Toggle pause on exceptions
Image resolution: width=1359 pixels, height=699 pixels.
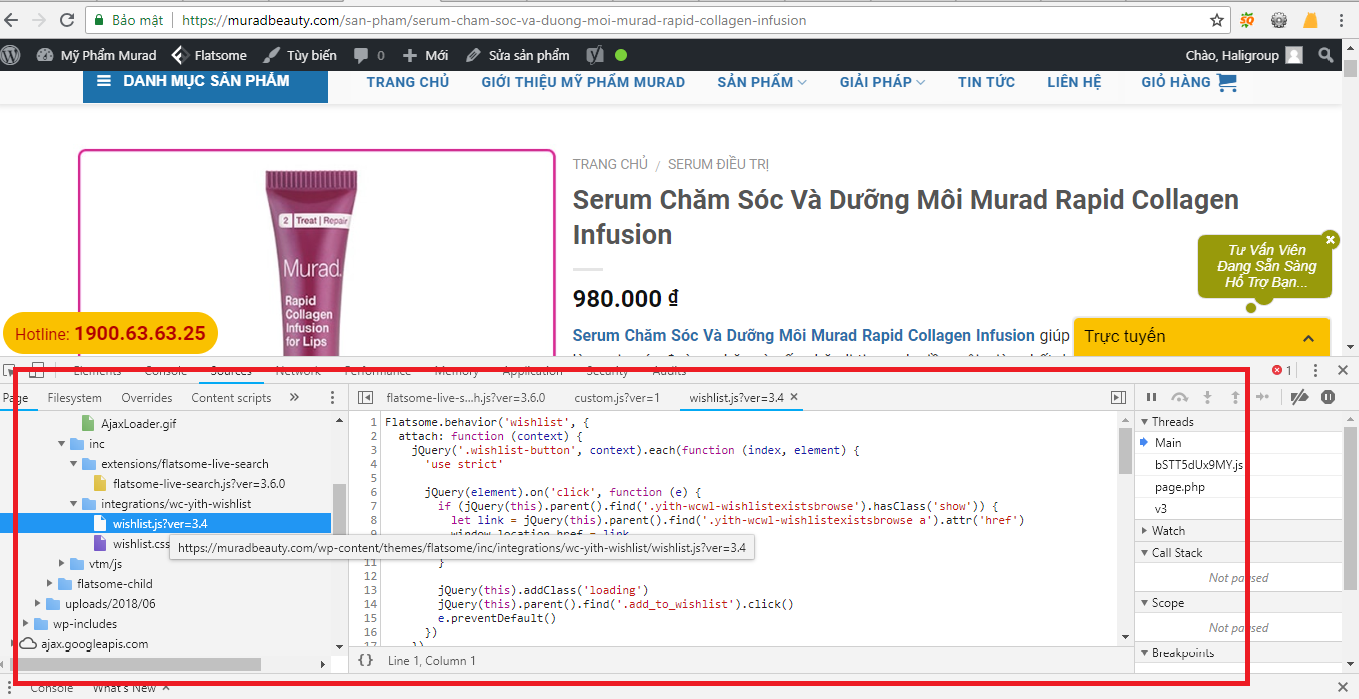coord(1328,397)
